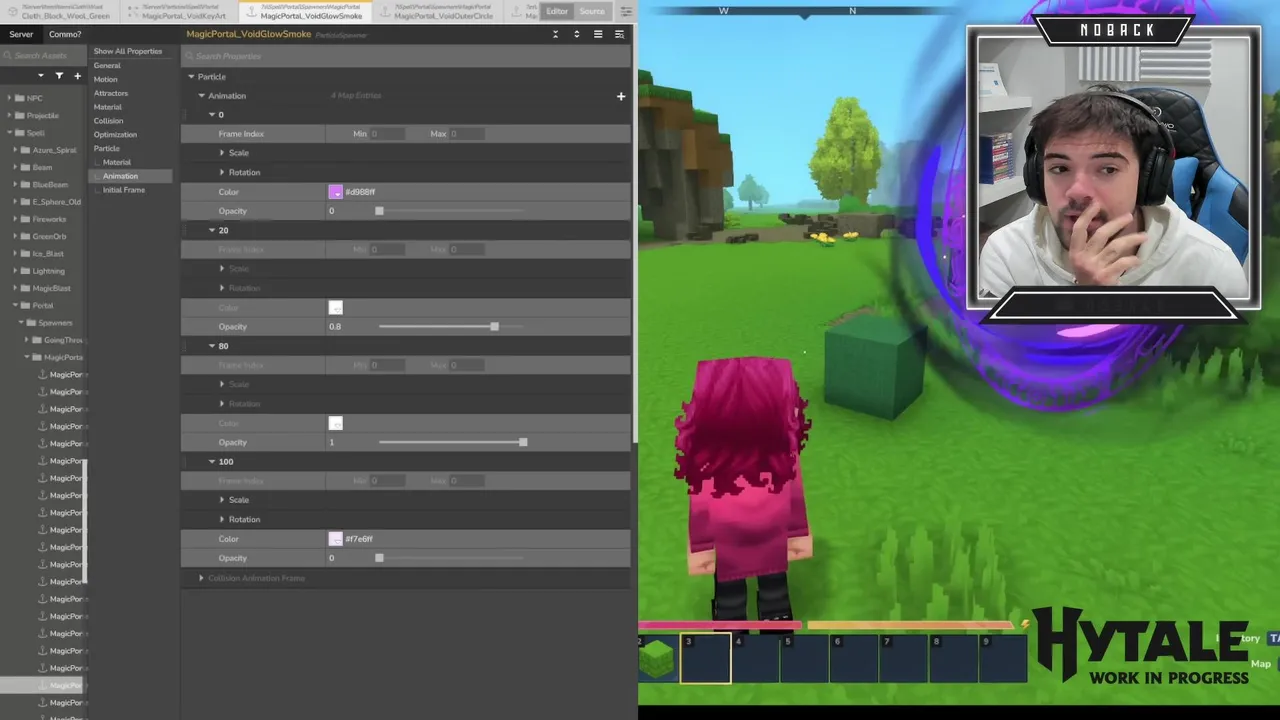Screen dimensions: 1280x720
Task: Expand Rotation under keyframe 100
Action: tap(222, 519)
